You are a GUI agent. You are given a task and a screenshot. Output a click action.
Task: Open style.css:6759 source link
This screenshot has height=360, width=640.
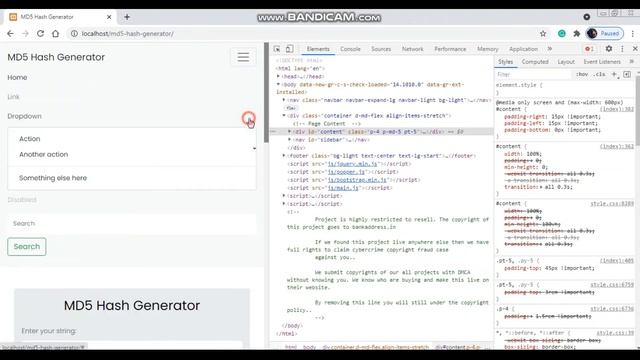(x=612, y=285)
